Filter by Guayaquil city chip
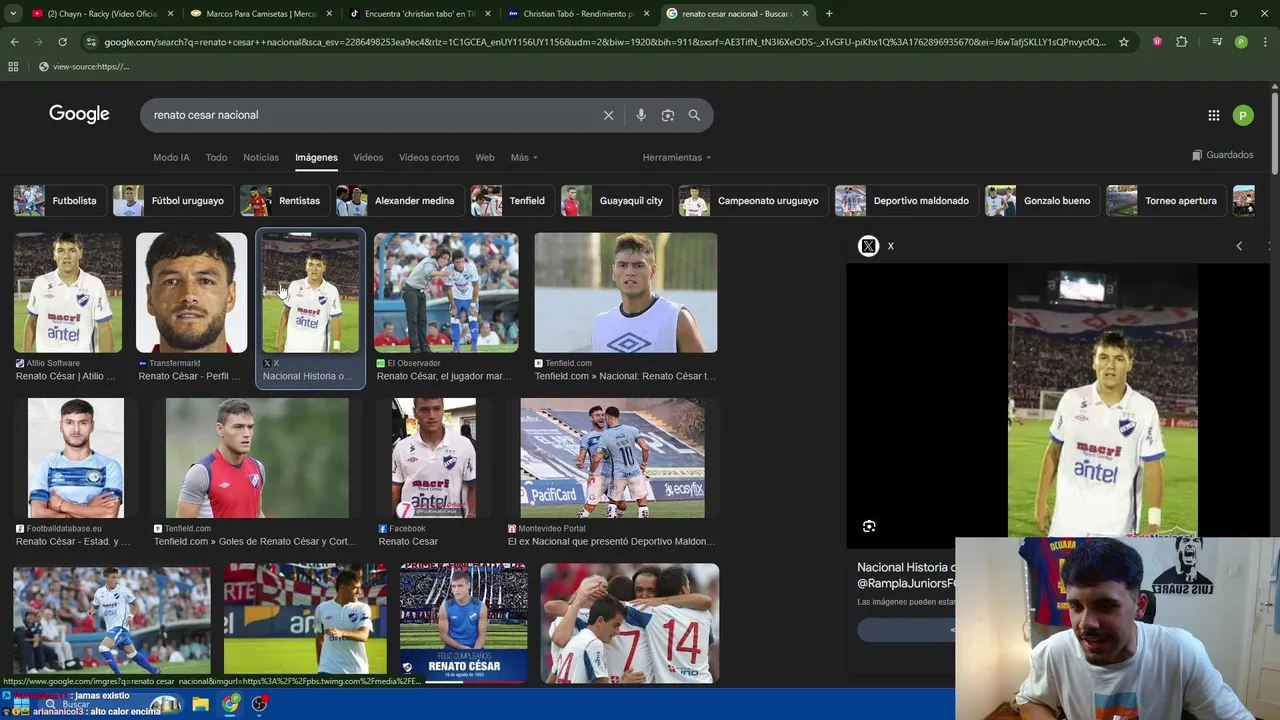Viewport: 1280px width, 720px height. [617, 201]
